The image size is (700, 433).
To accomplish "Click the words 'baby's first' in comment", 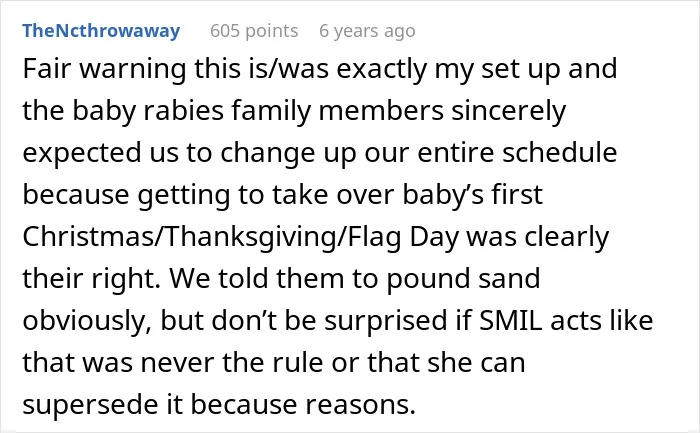I will tap(473, 195).
